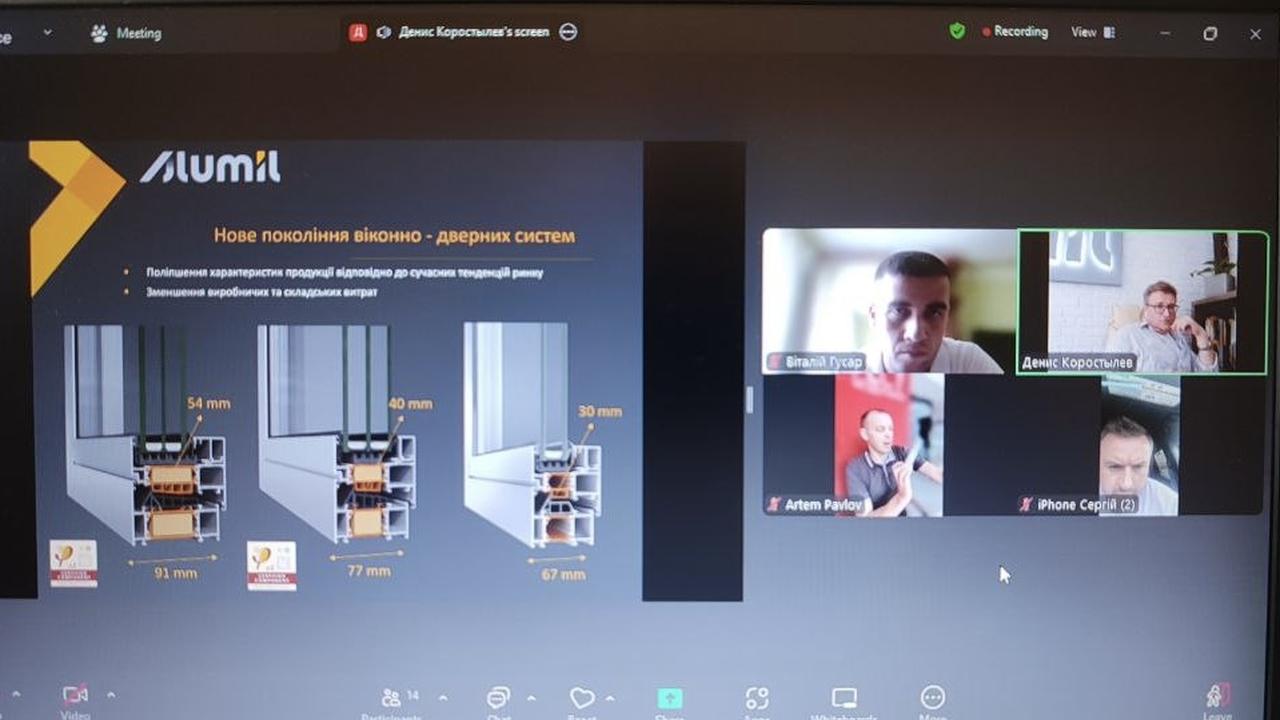Image resolution: width=1280 pixels, height=720 pixels.
Task: Open the View layout menu
Action: click(1092, 32)
